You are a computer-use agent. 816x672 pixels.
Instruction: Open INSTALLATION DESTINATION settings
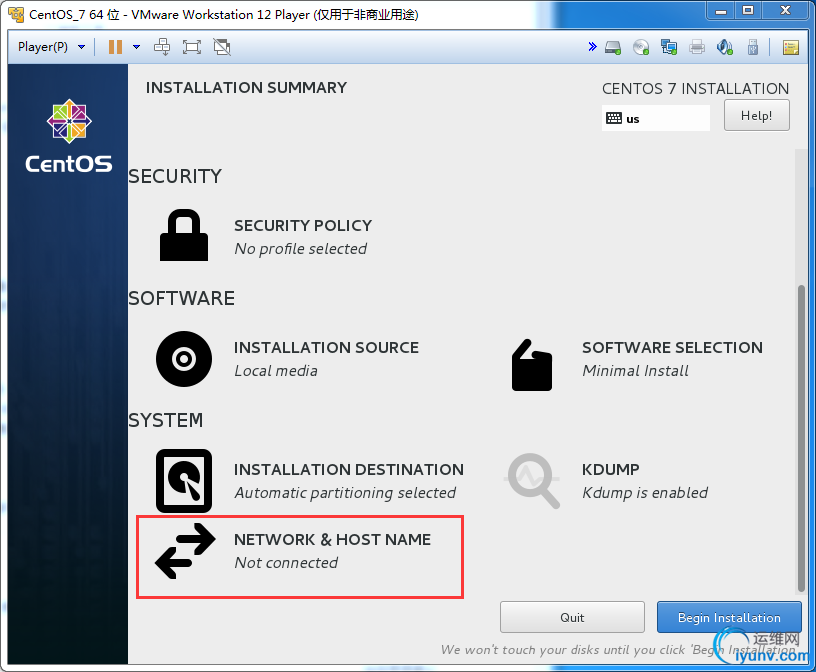(349, 470)
